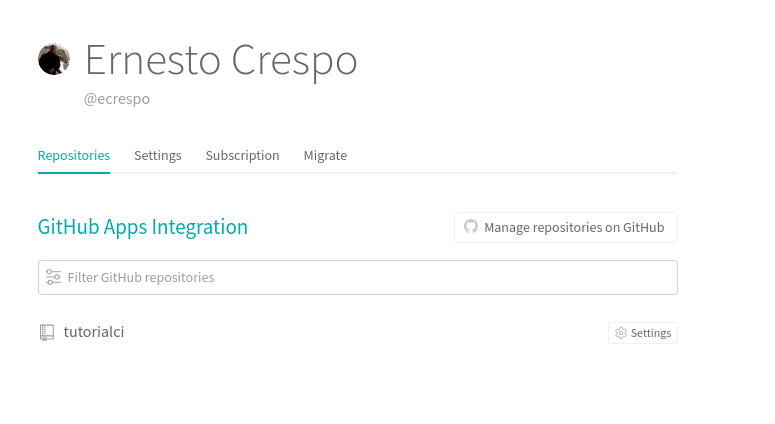The image size is (775, 424).
Task: Switch to the Repositories tab
Action: 74,156
